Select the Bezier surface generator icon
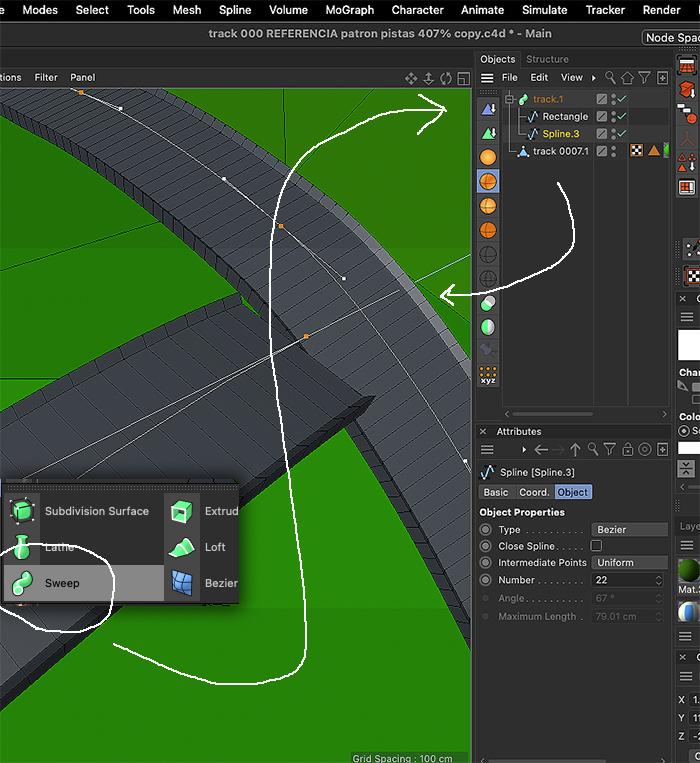This screenshot has height=763, width=700. (182, 583)
